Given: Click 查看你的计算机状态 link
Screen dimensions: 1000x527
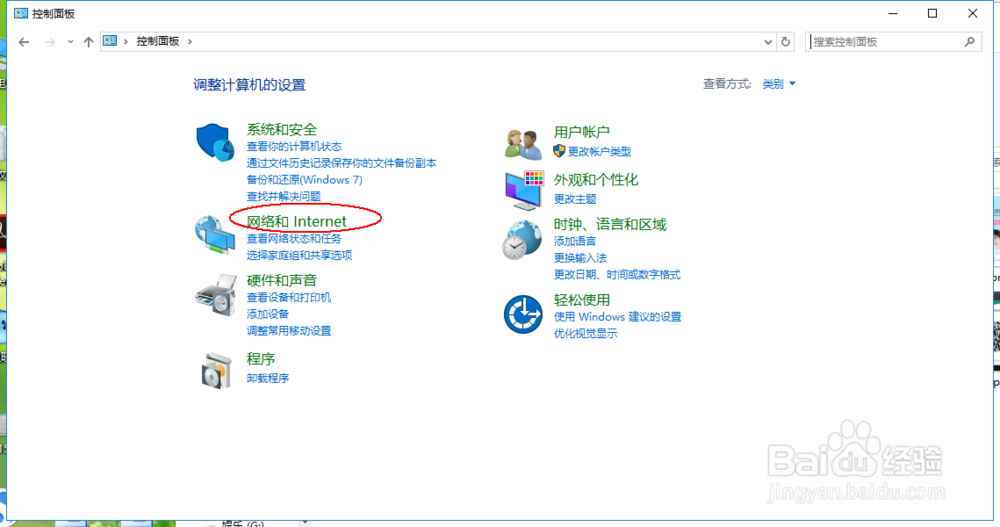Looking at the screenshot, I should point(294,147).
